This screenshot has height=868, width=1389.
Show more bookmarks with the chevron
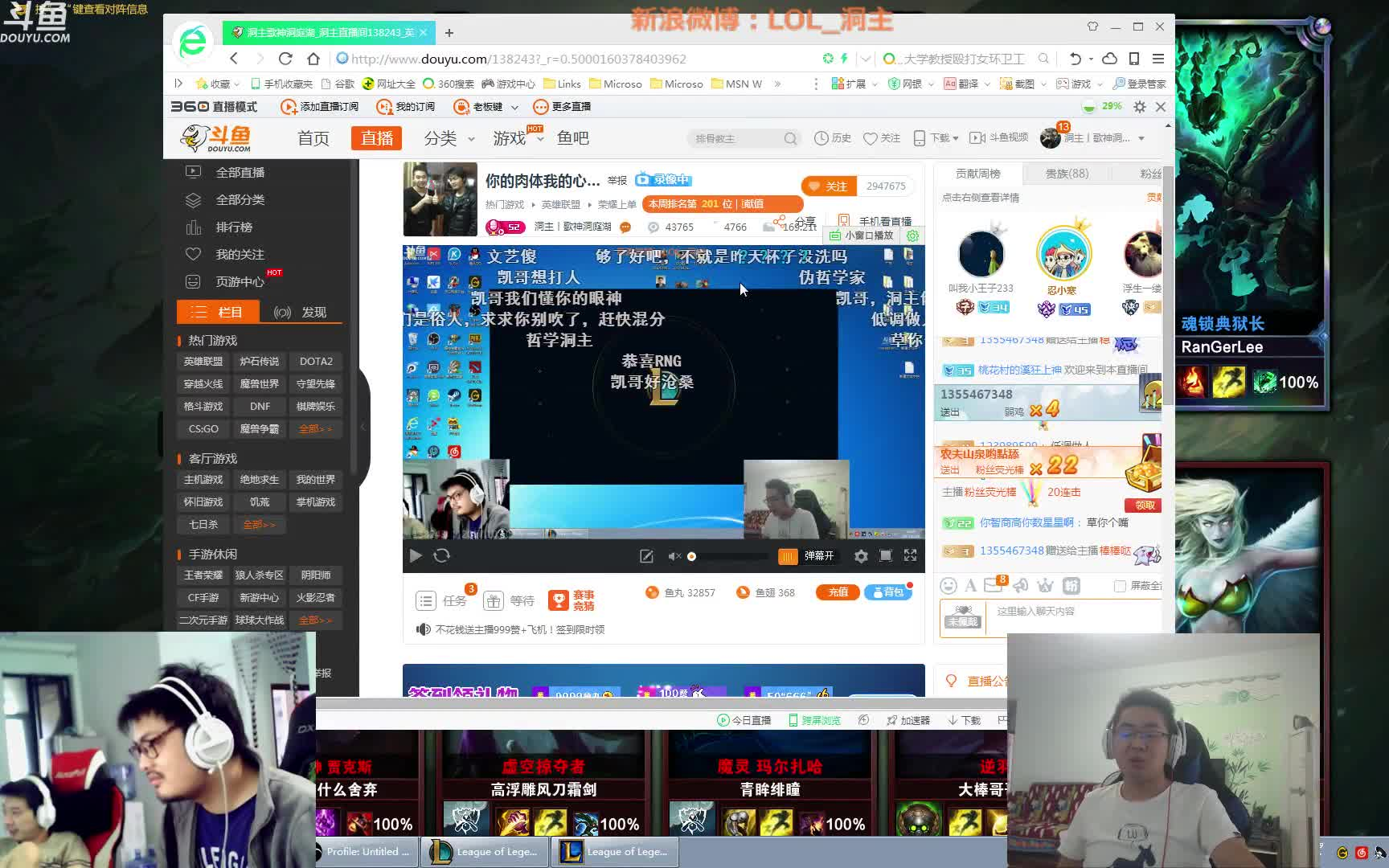[777, 84]
